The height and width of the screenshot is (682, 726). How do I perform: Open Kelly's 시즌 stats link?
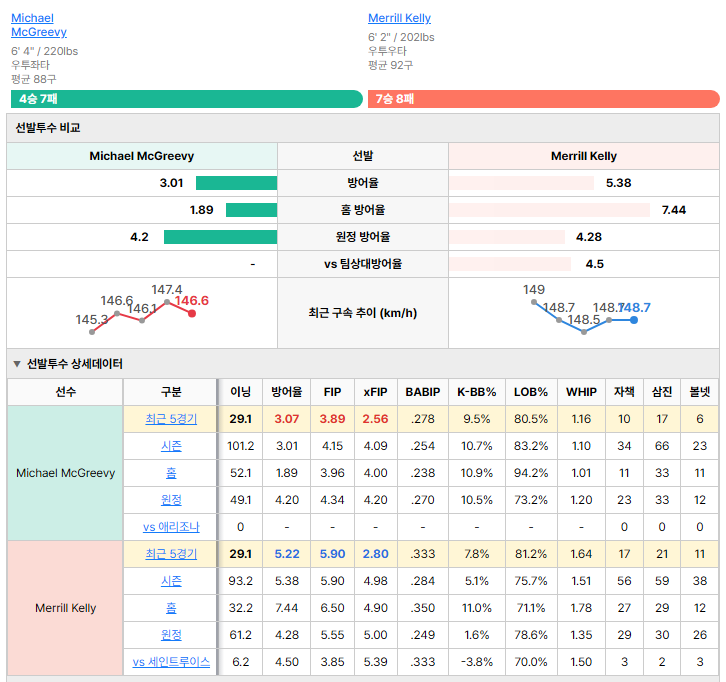tap(171, 581)
